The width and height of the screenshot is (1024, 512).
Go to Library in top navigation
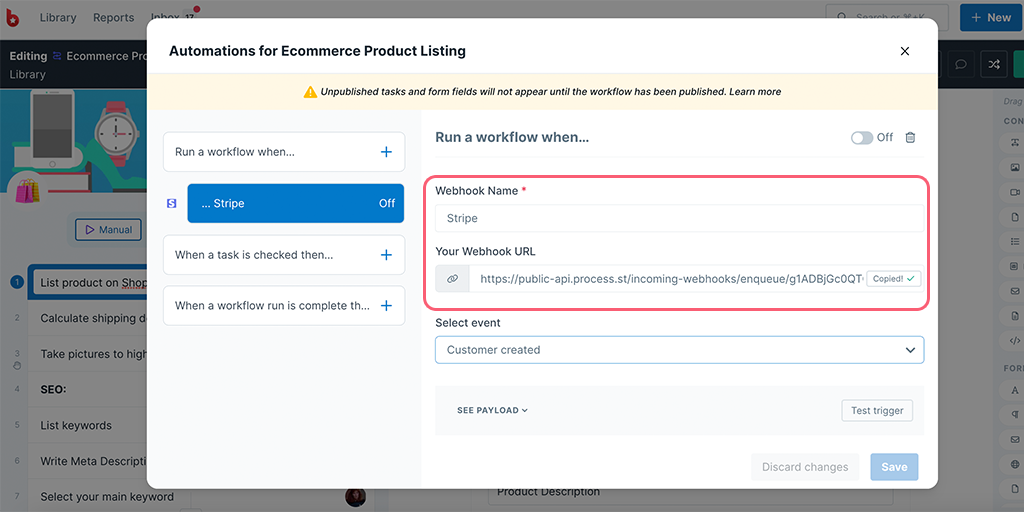coord(58,18)
